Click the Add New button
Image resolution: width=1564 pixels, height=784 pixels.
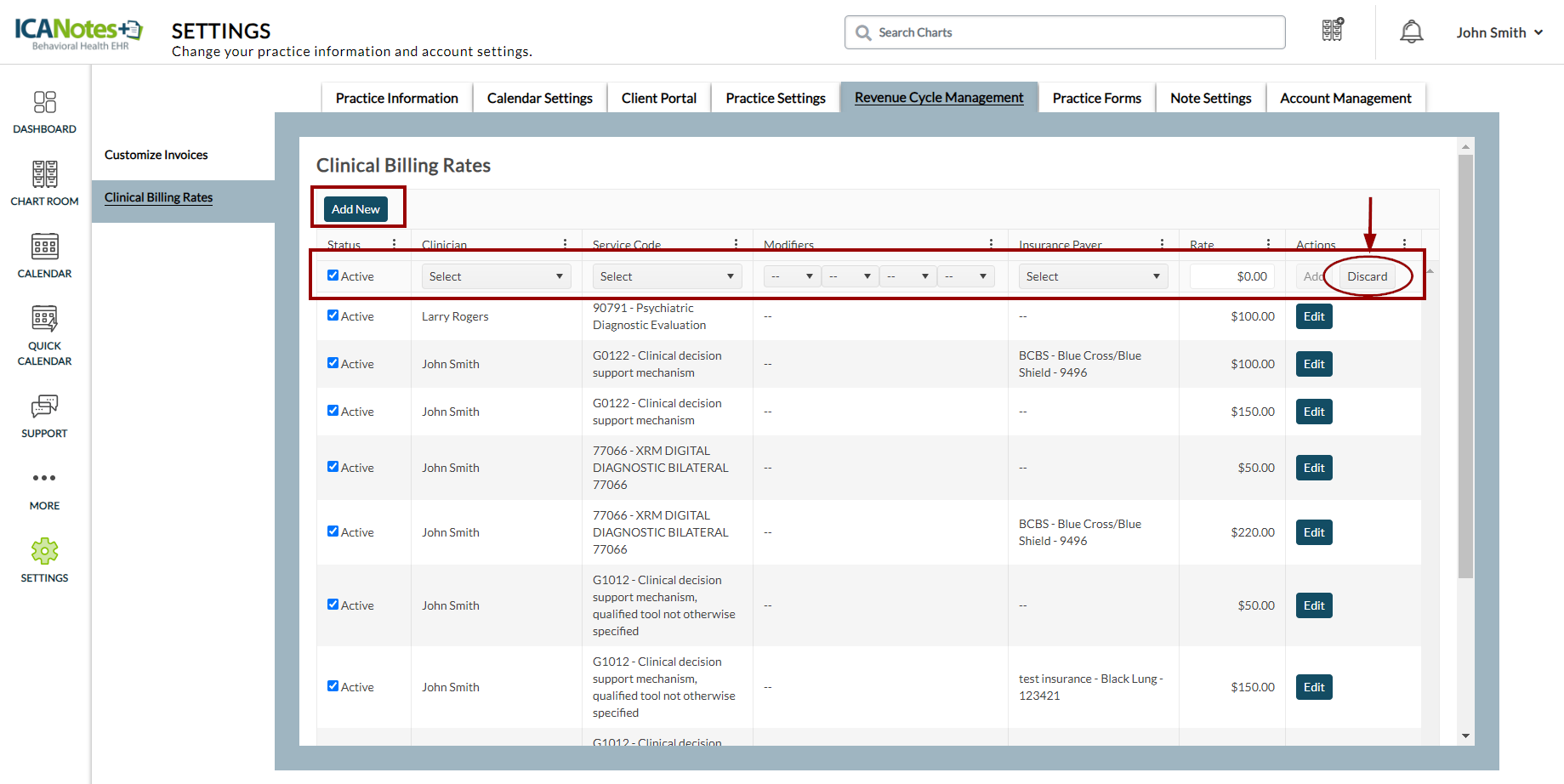[355, 209]
